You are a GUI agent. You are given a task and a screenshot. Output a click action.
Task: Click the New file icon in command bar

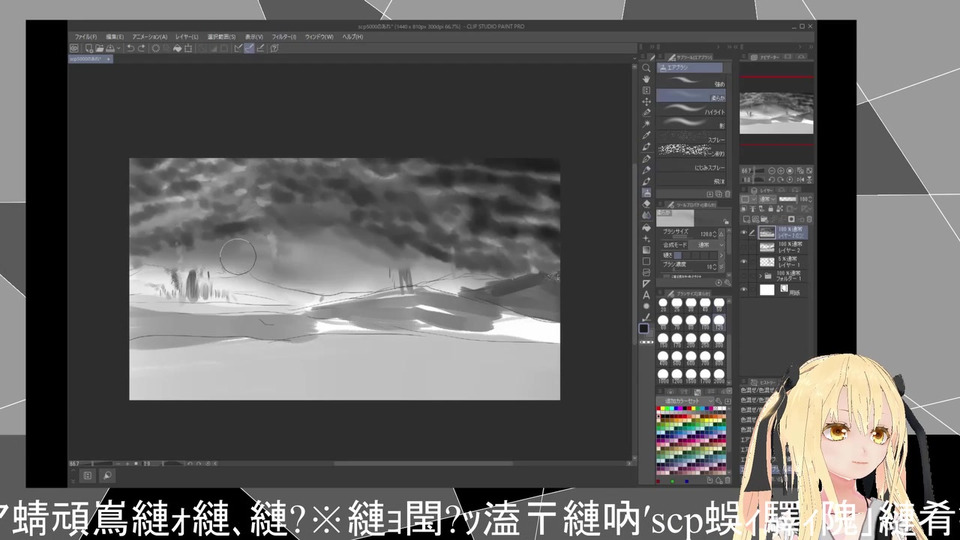click(88, 48)
